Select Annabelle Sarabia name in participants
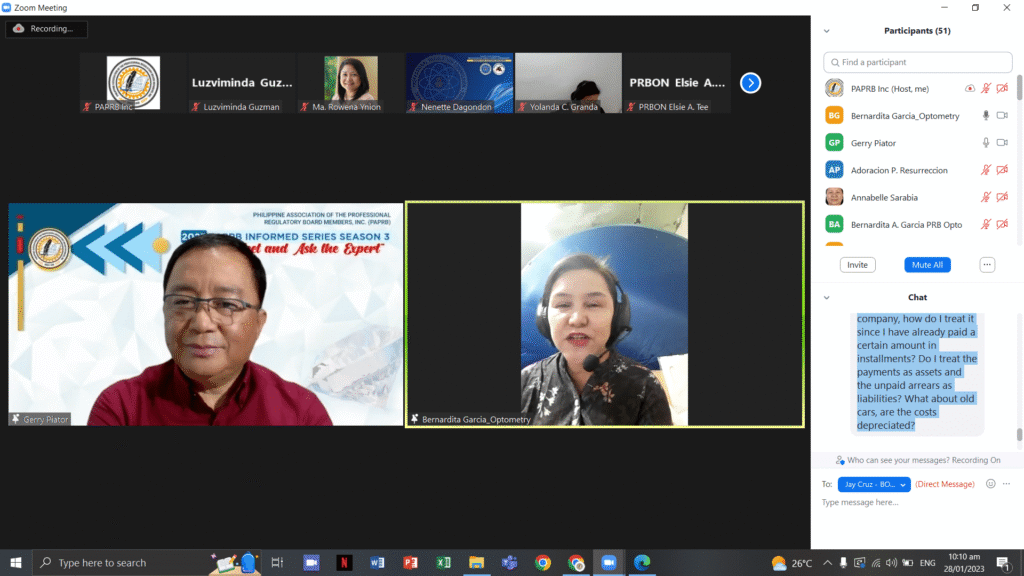This screenshot has height=576, width=1024. tap(884, 197)
